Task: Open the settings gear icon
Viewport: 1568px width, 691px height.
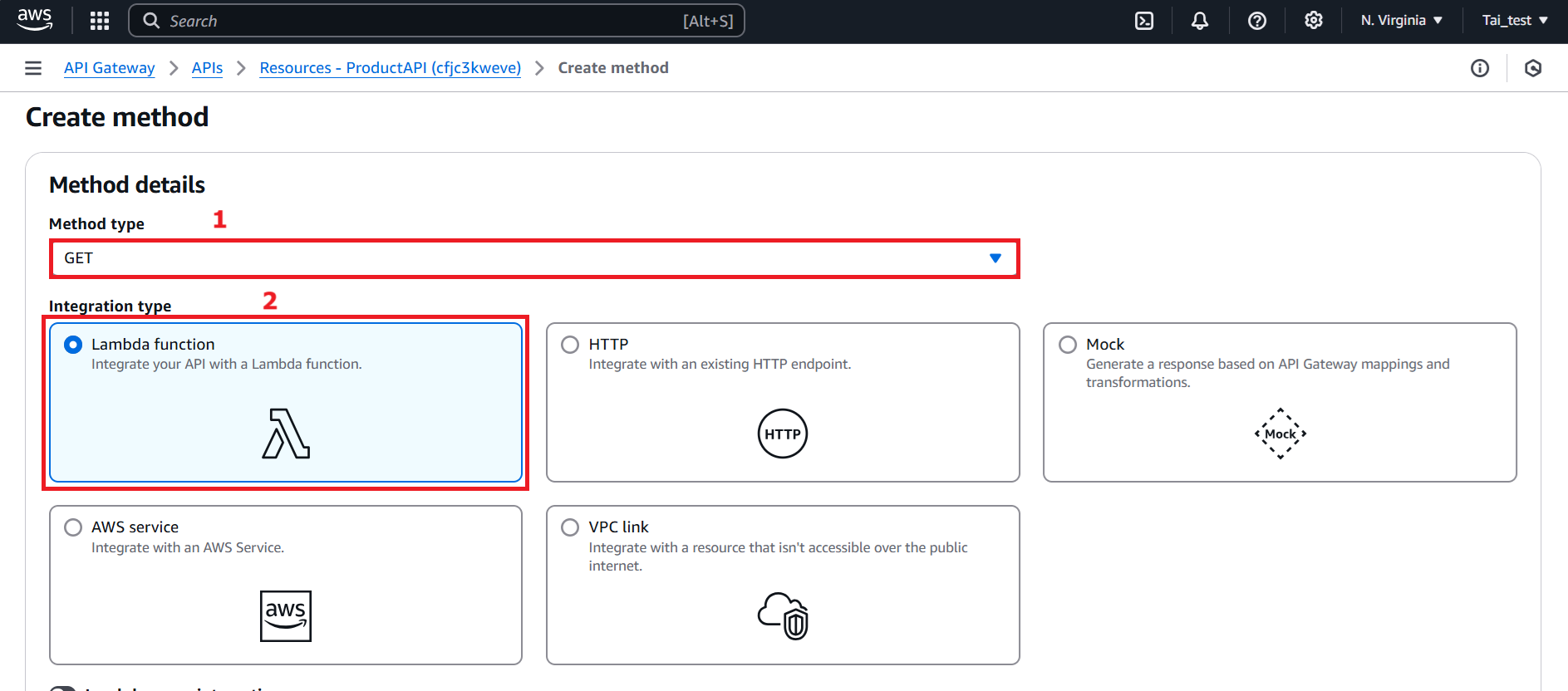Action: pos(1314,21)
